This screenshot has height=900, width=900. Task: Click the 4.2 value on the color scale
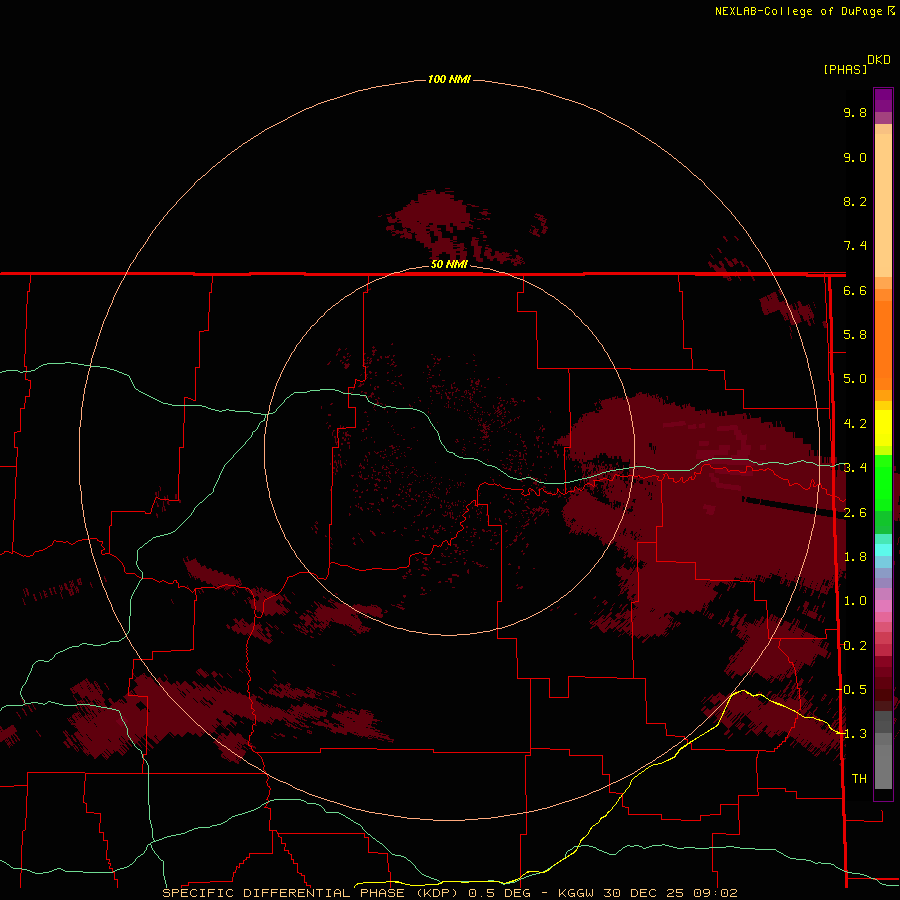pos(855,424)
